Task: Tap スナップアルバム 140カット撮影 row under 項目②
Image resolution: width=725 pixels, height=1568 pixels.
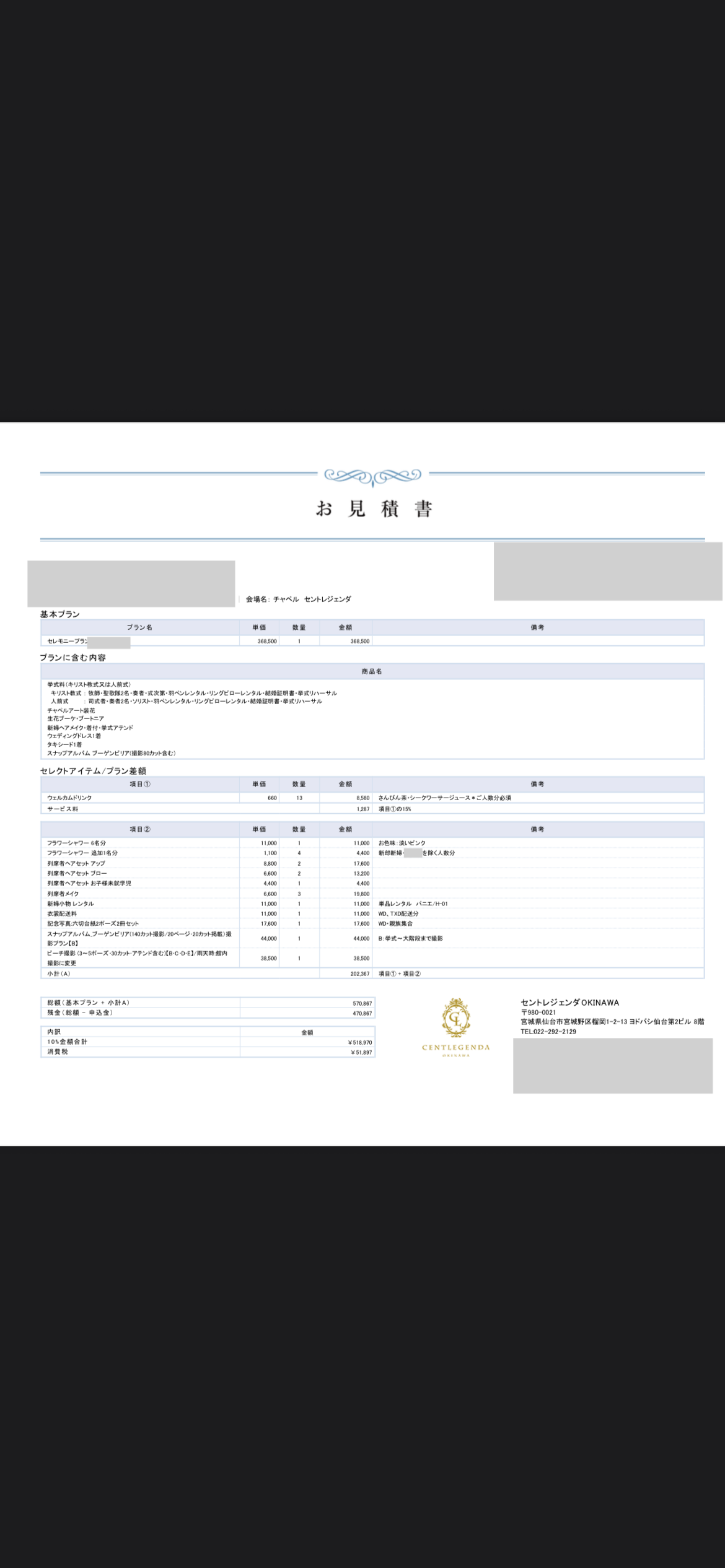Action: [x=139, y=938]
